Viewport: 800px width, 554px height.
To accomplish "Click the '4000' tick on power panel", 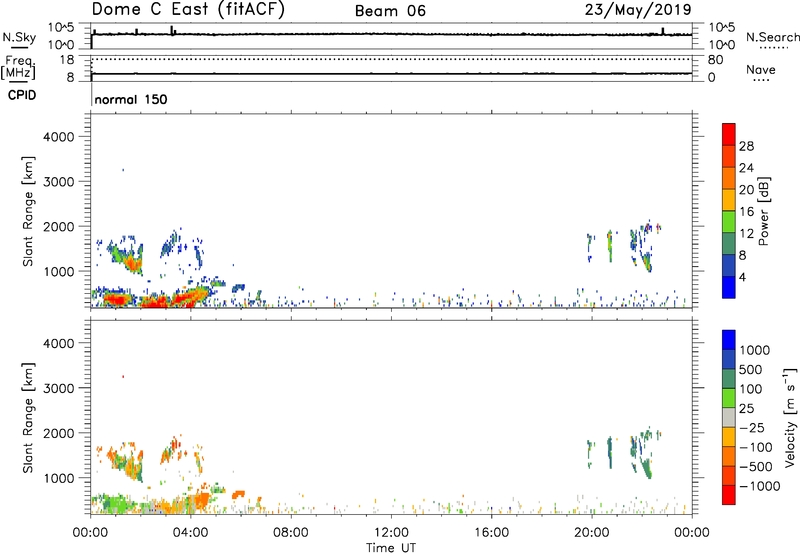I will click(59, 137).
